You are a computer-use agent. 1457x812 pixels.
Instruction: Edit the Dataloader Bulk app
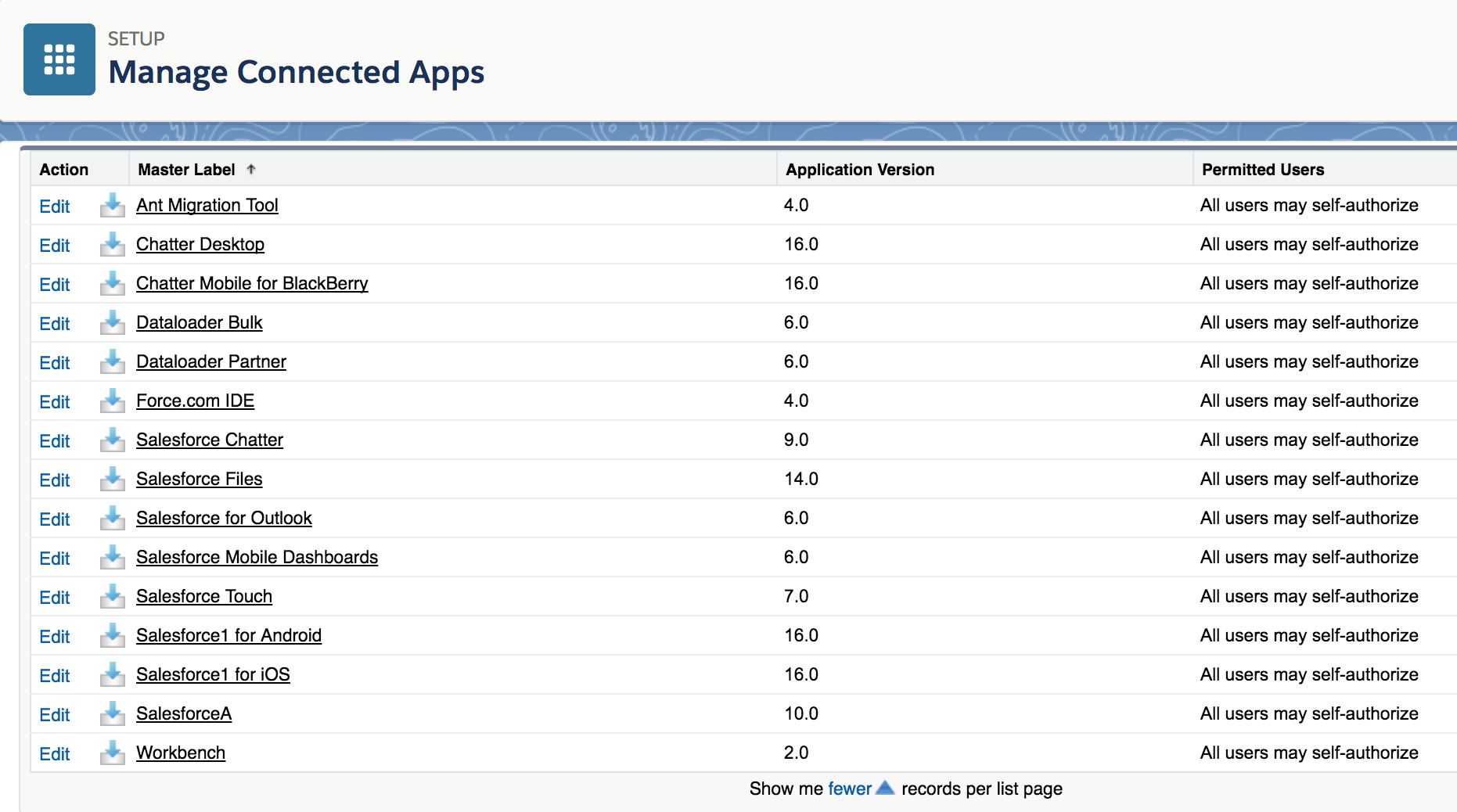(x=55, y=324)
